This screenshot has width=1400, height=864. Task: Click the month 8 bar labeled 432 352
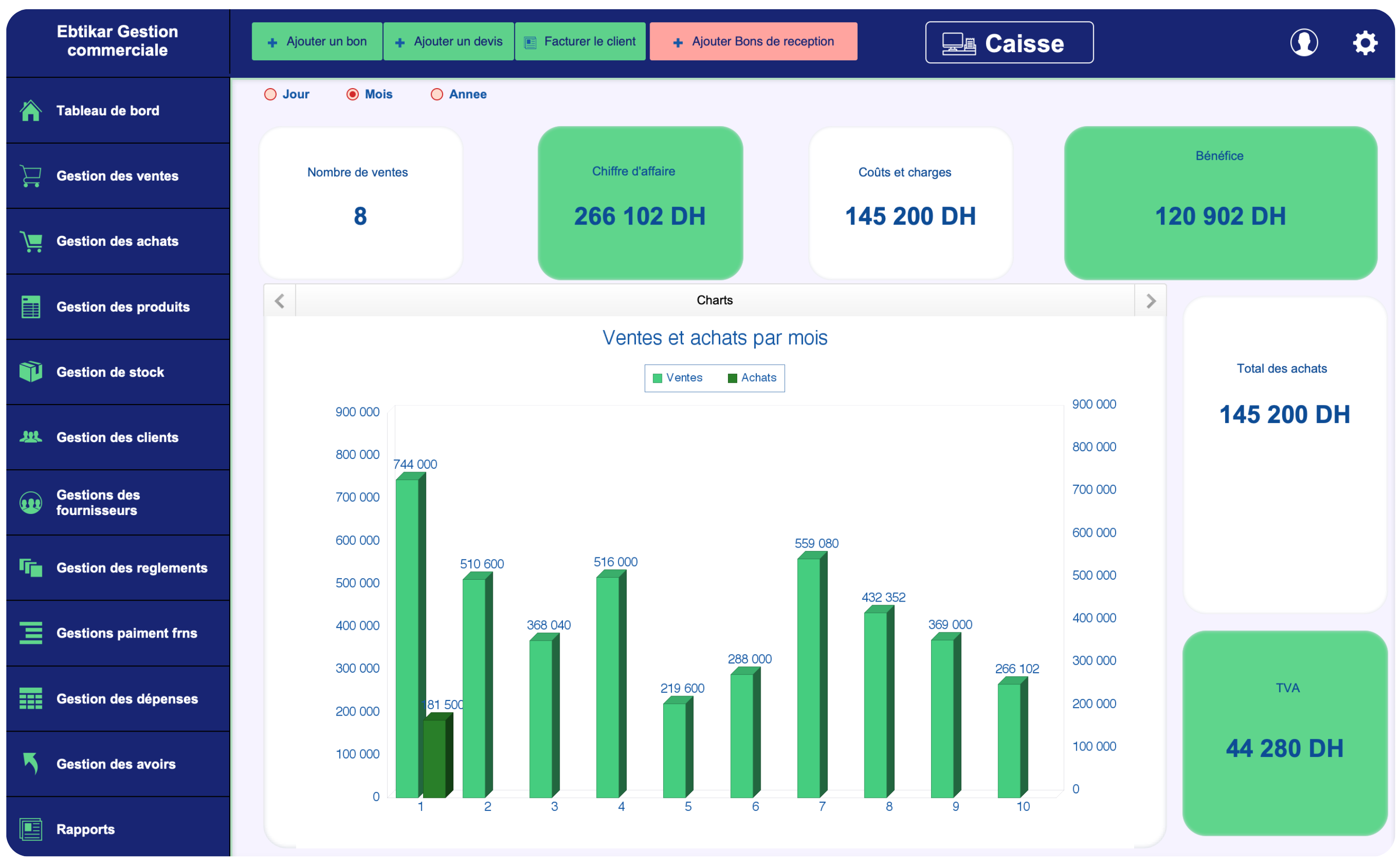(x=879, y=702)
